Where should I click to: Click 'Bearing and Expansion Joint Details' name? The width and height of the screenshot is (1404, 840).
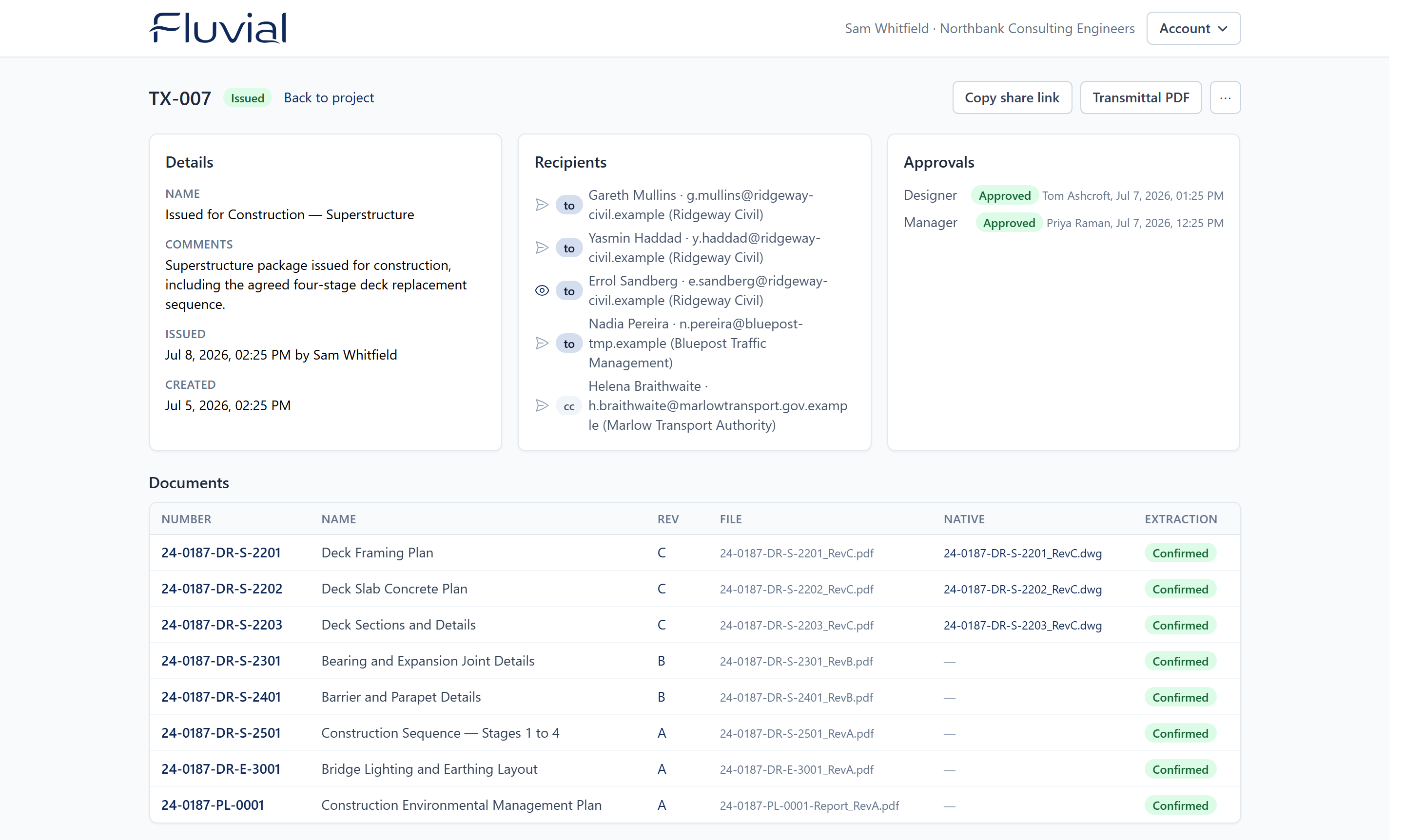point(428,661)
